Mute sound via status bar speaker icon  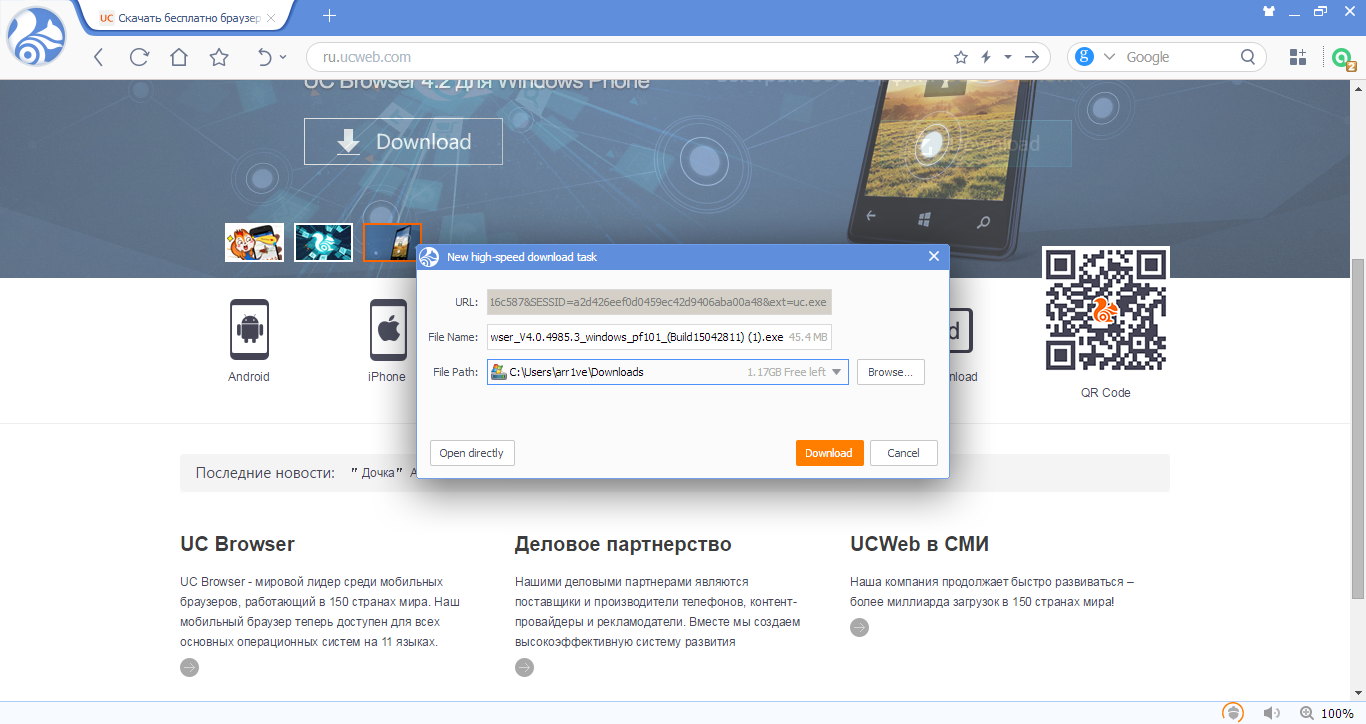coord(1272,713)
